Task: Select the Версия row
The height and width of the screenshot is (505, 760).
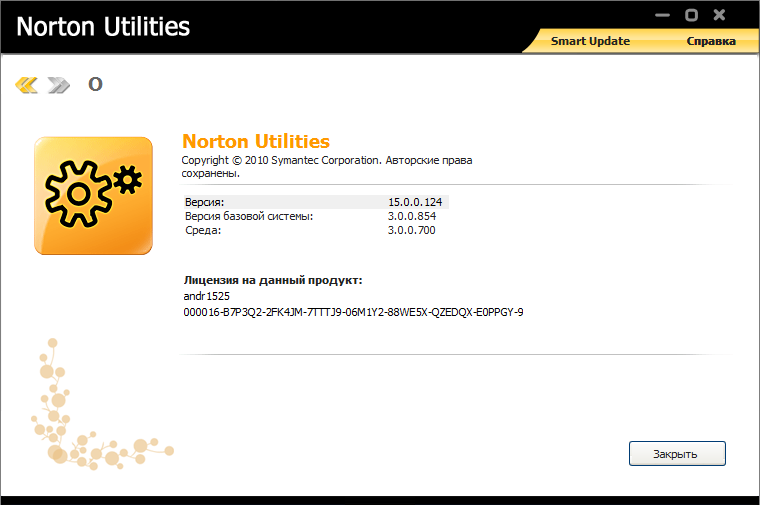Action: click(205, 202)
